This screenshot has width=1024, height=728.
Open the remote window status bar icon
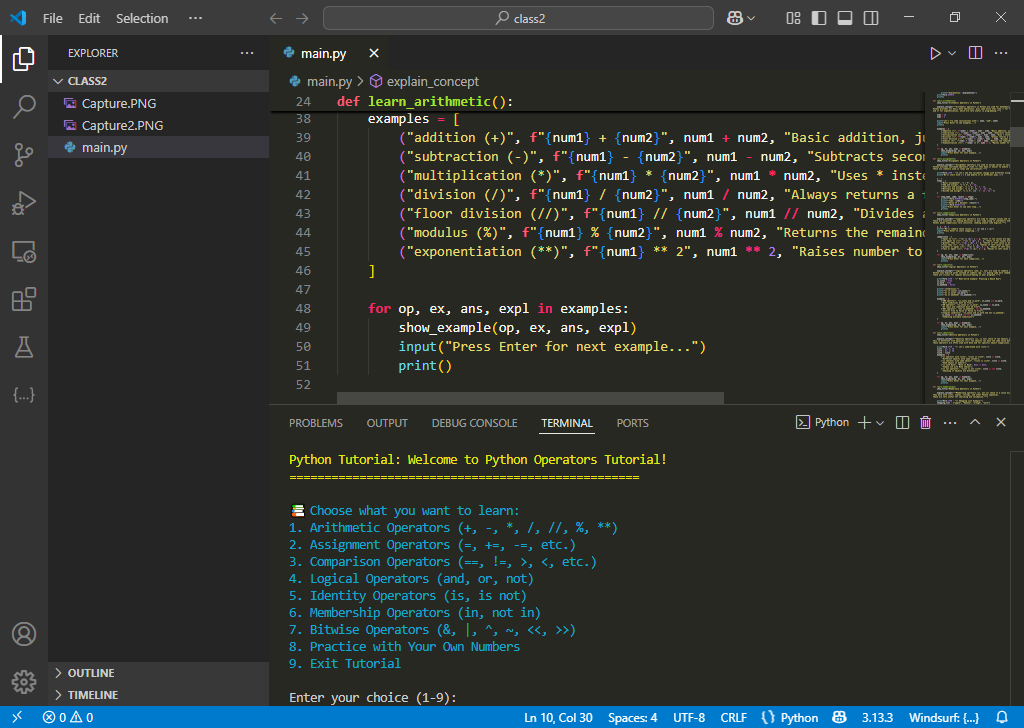coord(17,717)
